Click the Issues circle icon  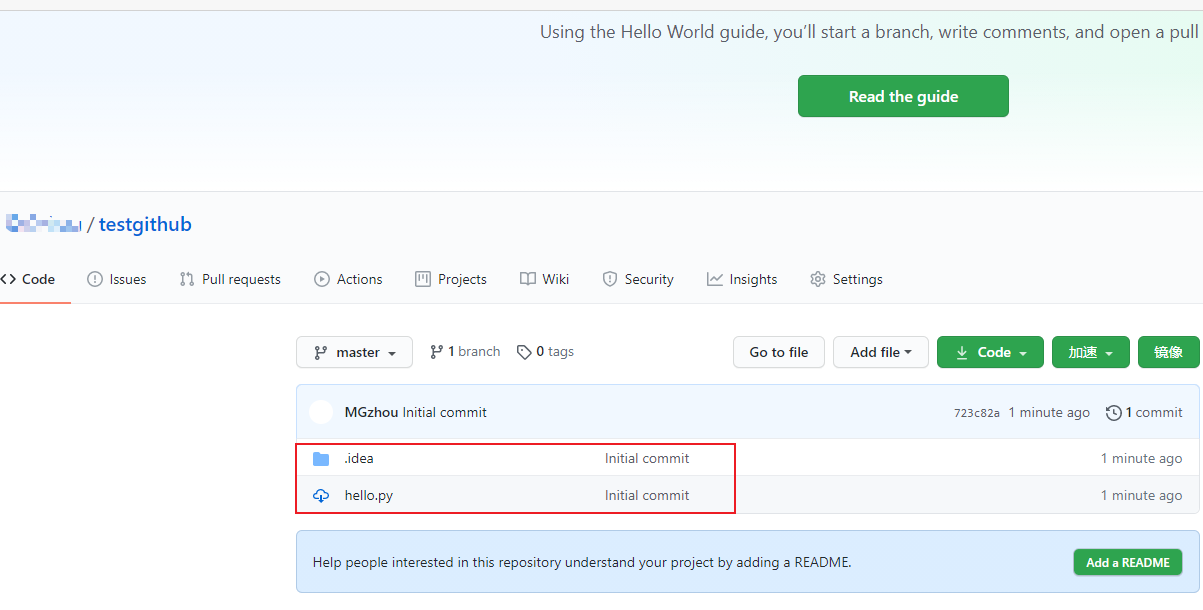coord(95,279)
